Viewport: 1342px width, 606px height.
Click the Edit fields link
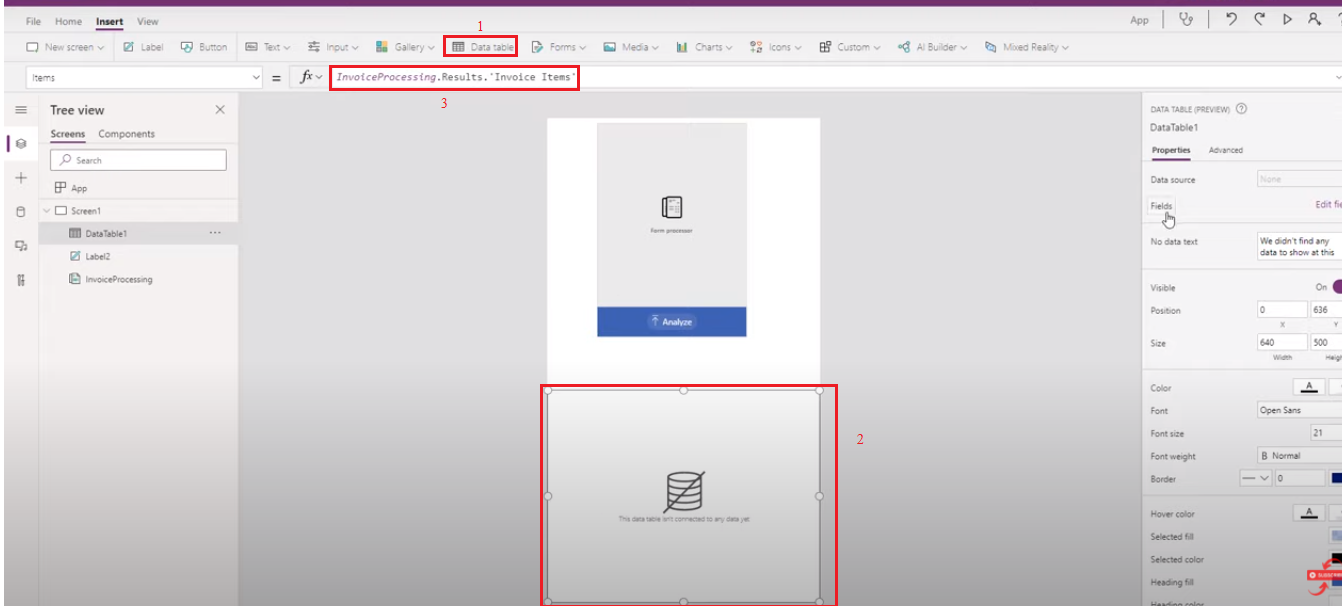(1328, 204)
